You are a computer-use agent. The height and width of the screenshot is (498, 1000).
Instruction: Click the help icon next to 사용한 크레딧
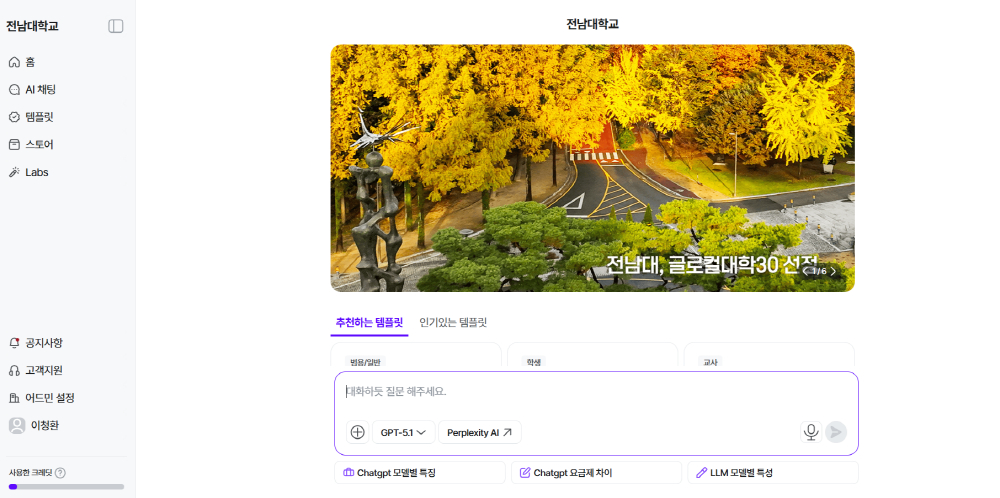coord(61,473)
